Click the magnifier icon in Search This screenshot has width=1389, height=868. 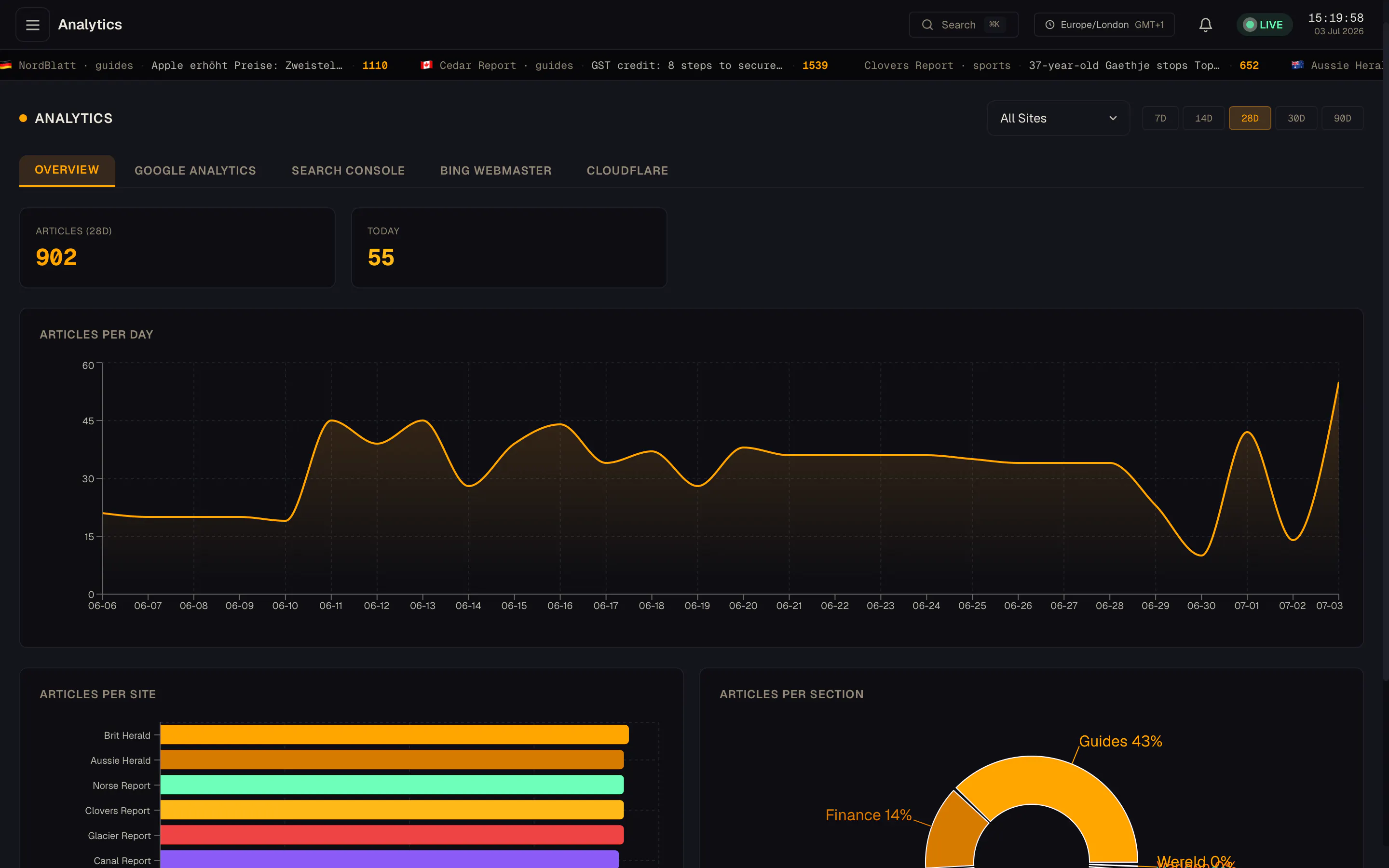point(927,25)
